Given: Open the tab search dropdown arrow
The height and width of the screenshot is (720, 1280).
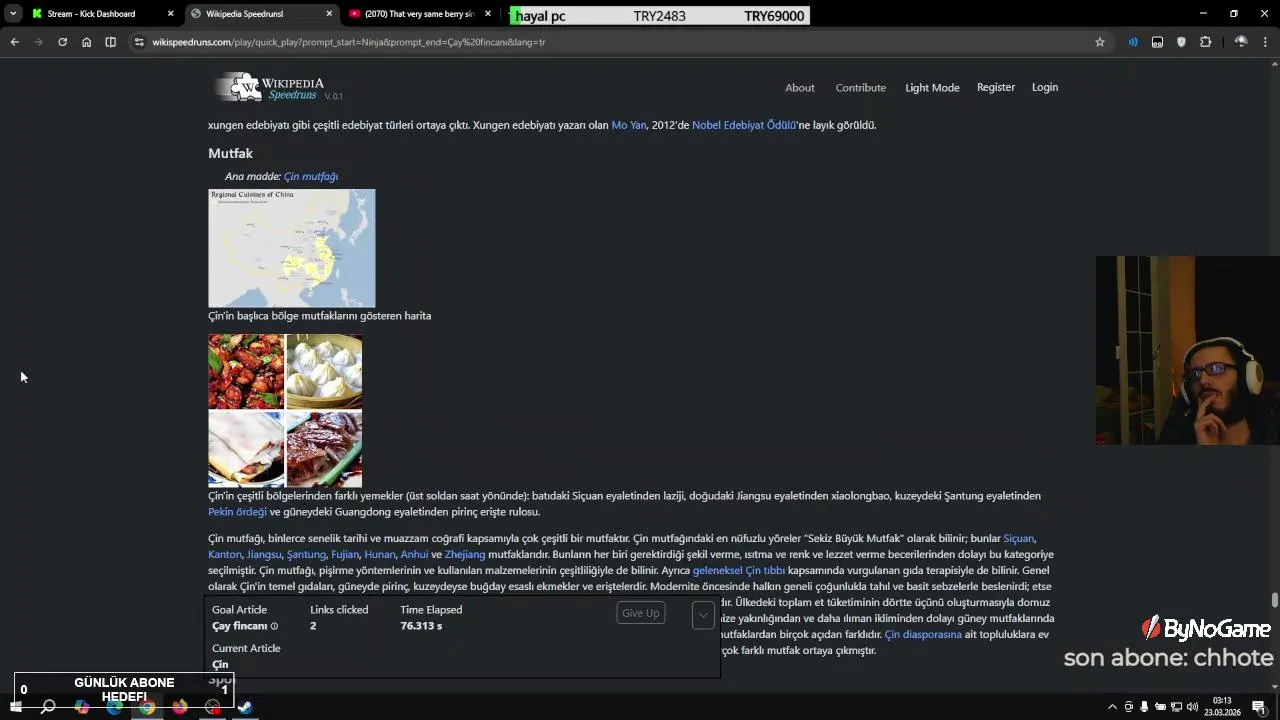Looking at the screenshot, I should click(12, 14).
